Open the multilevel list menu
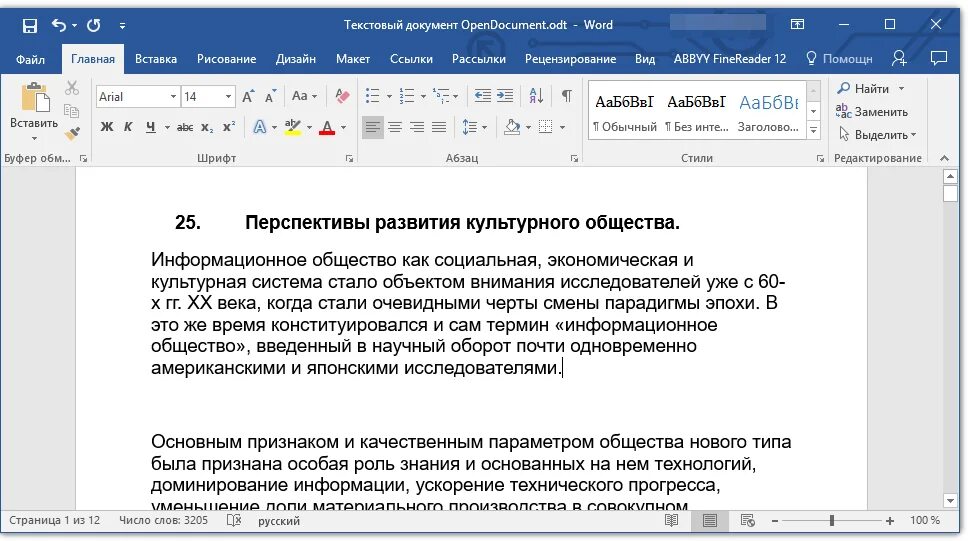The height and width of the screenshot is (541, 968). point(441,96)
